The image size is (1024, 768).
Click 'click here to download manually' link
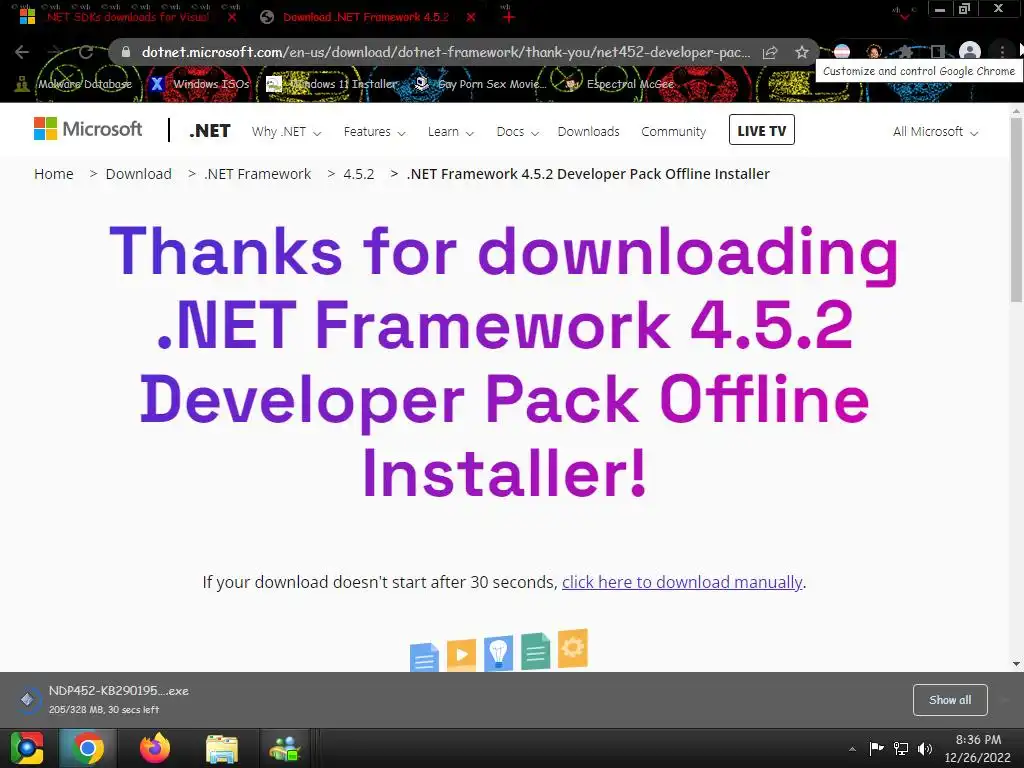pos(682,582)
